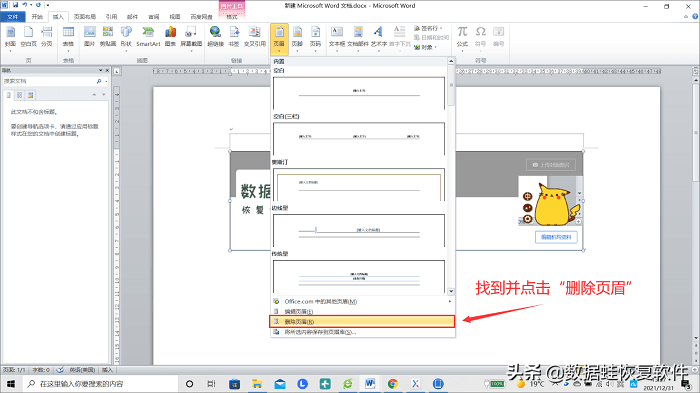Click the Cover Page (封面) icon
The image size is (700, 393).
pyautogui.click(x=10, y=37)
